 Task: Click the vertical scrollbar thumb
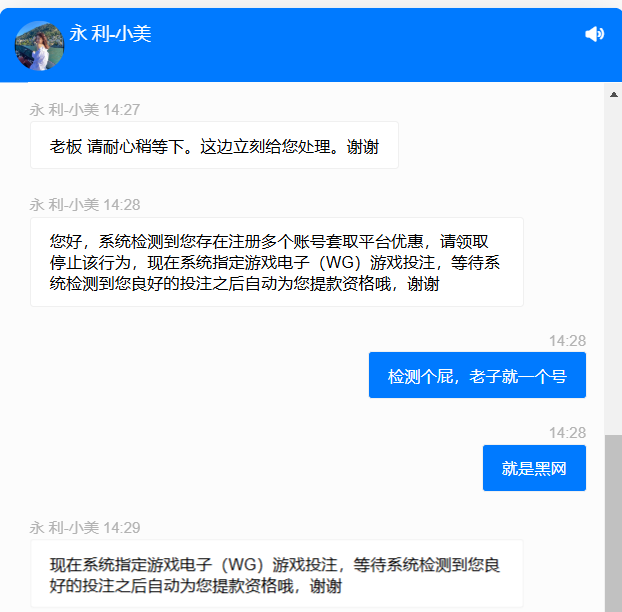point(613,523)
